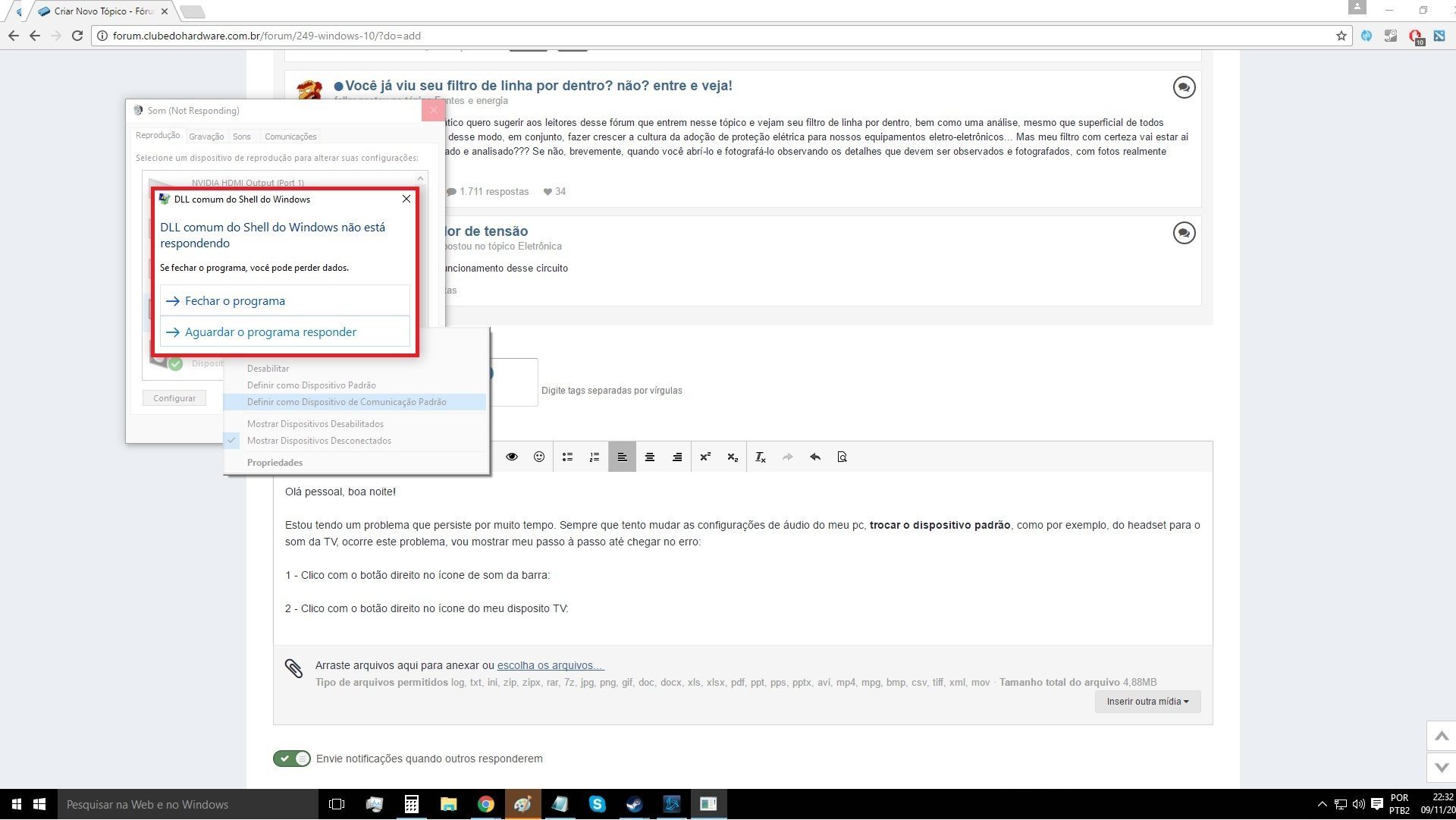1456x820 pixels.
Task: Insert a numbered list in the editor
Action: click(595, 457)
